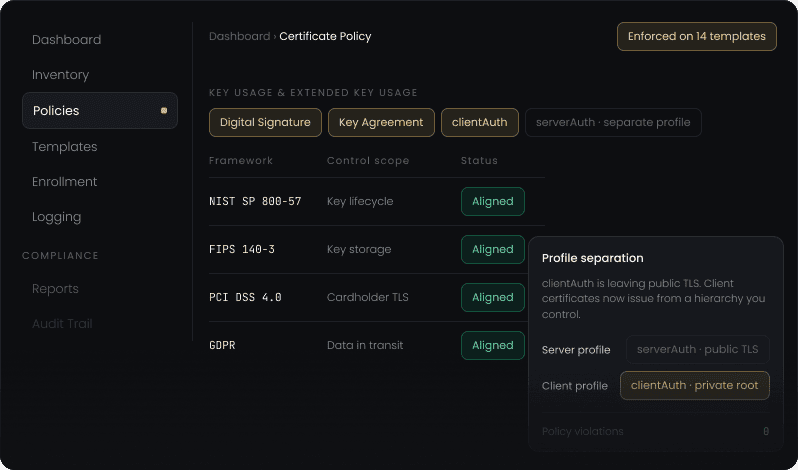Toggle the Digital Signature chip
Screen dimensions: 798x470
[265, 123]
